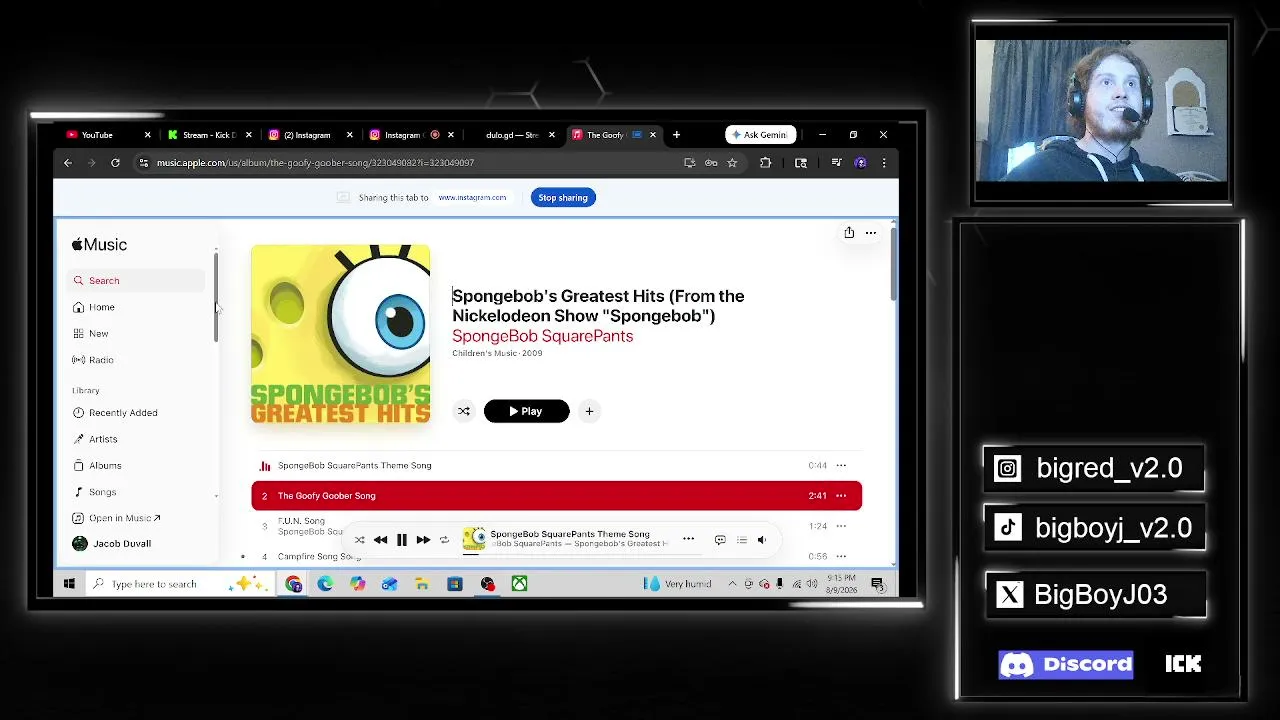Open more options for F.U.N. Song row
1280x720 pixels.
click(841, 526)
